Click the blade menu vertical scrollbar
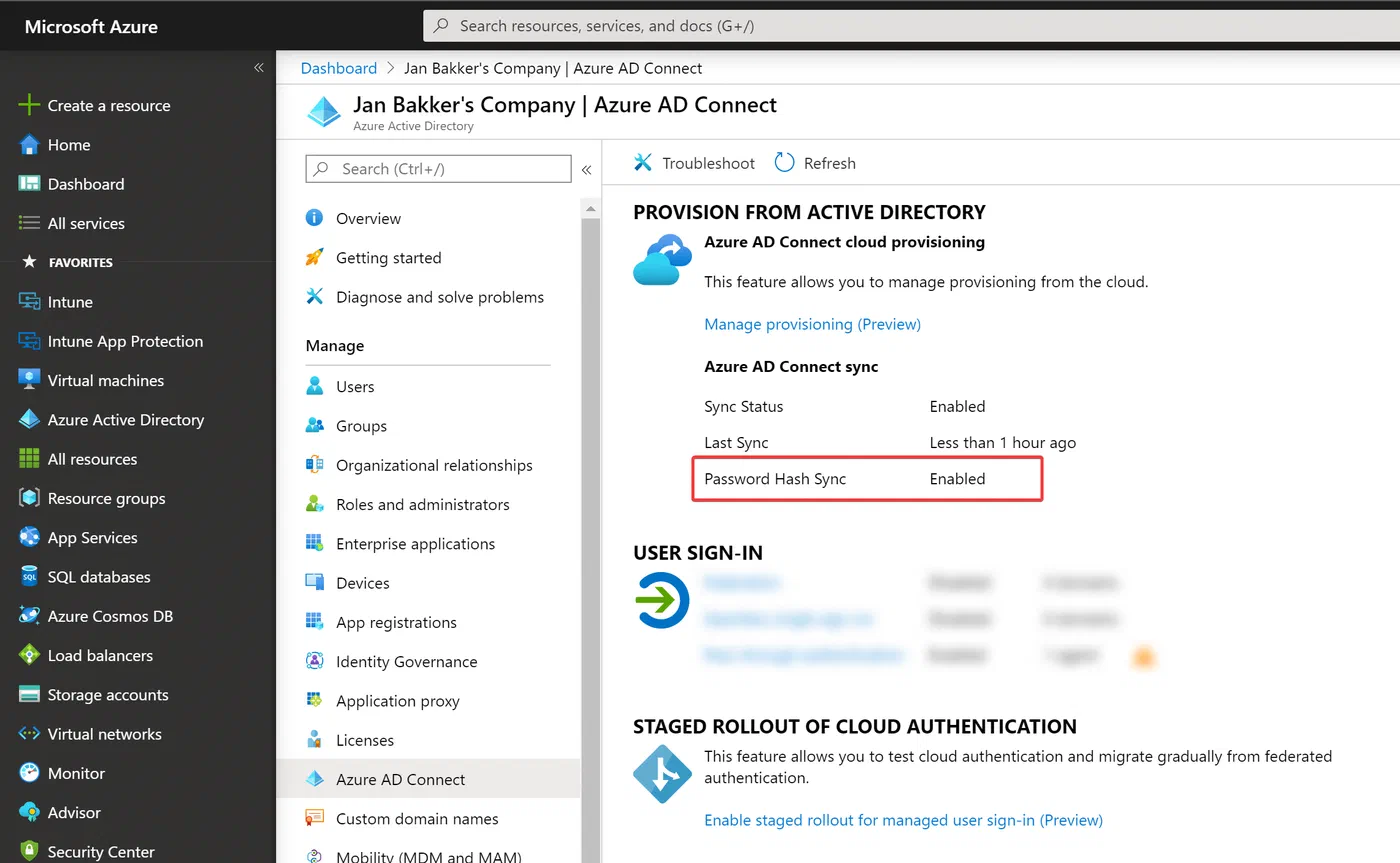Screen dimensions: 1400x863 [x=590, y=530]
